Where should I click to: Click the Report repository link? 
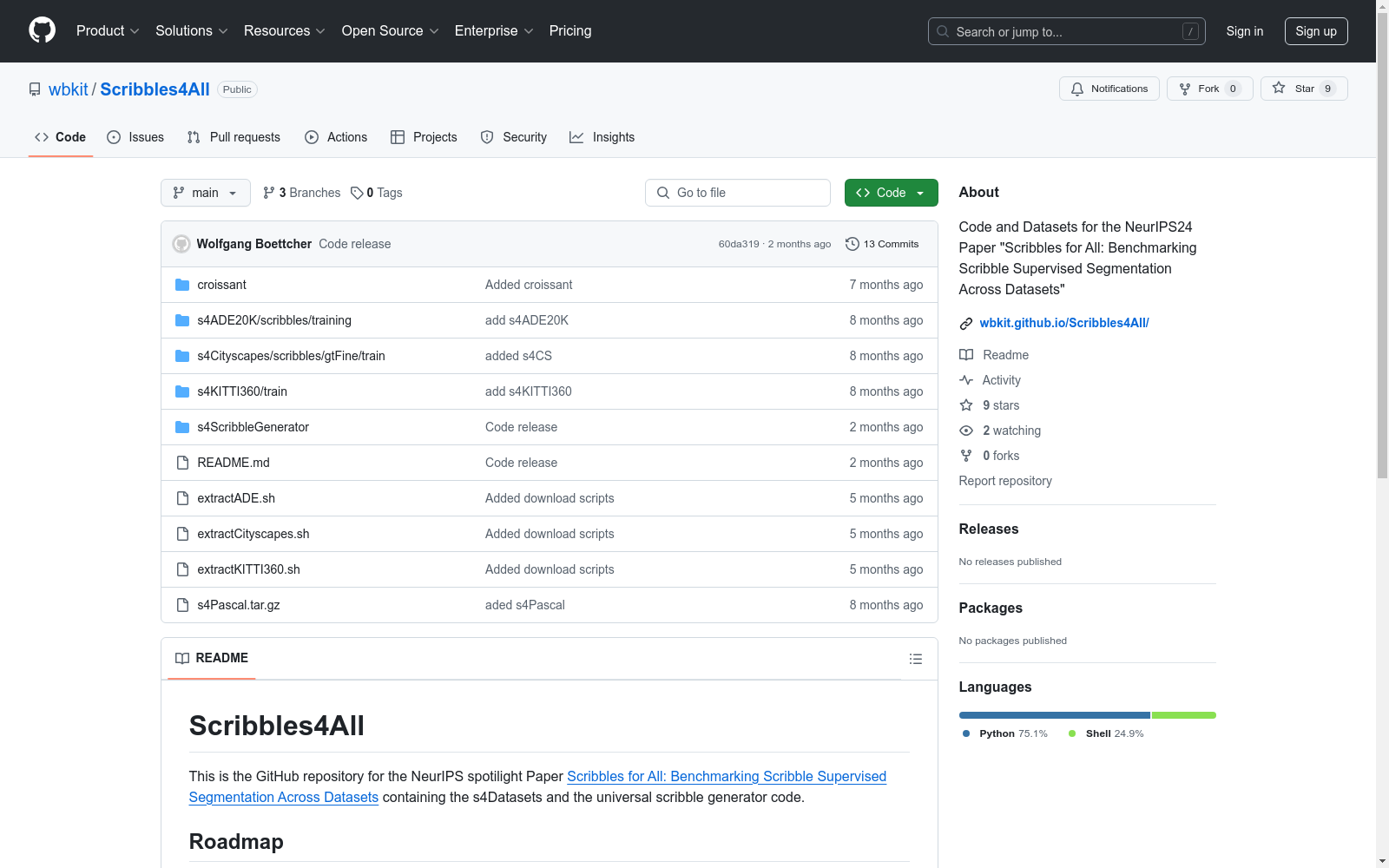coord(1005,481)
